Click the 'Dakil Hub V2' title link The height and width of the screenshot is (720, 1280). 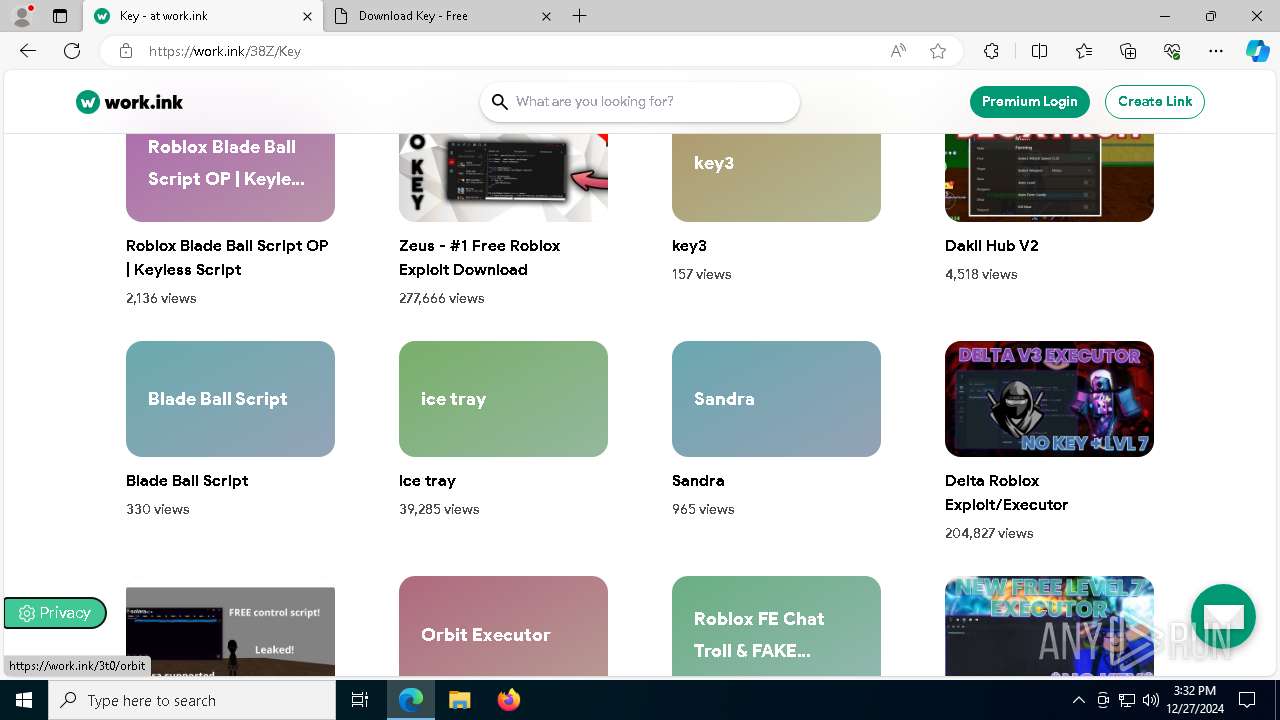pyautogui.click(x=993, y=246)
